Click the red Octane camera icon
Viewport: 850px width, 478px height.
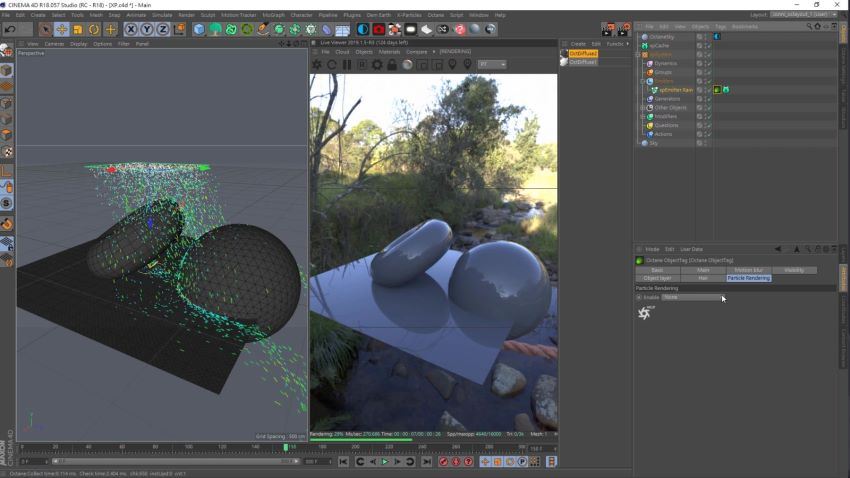point(379,29)
